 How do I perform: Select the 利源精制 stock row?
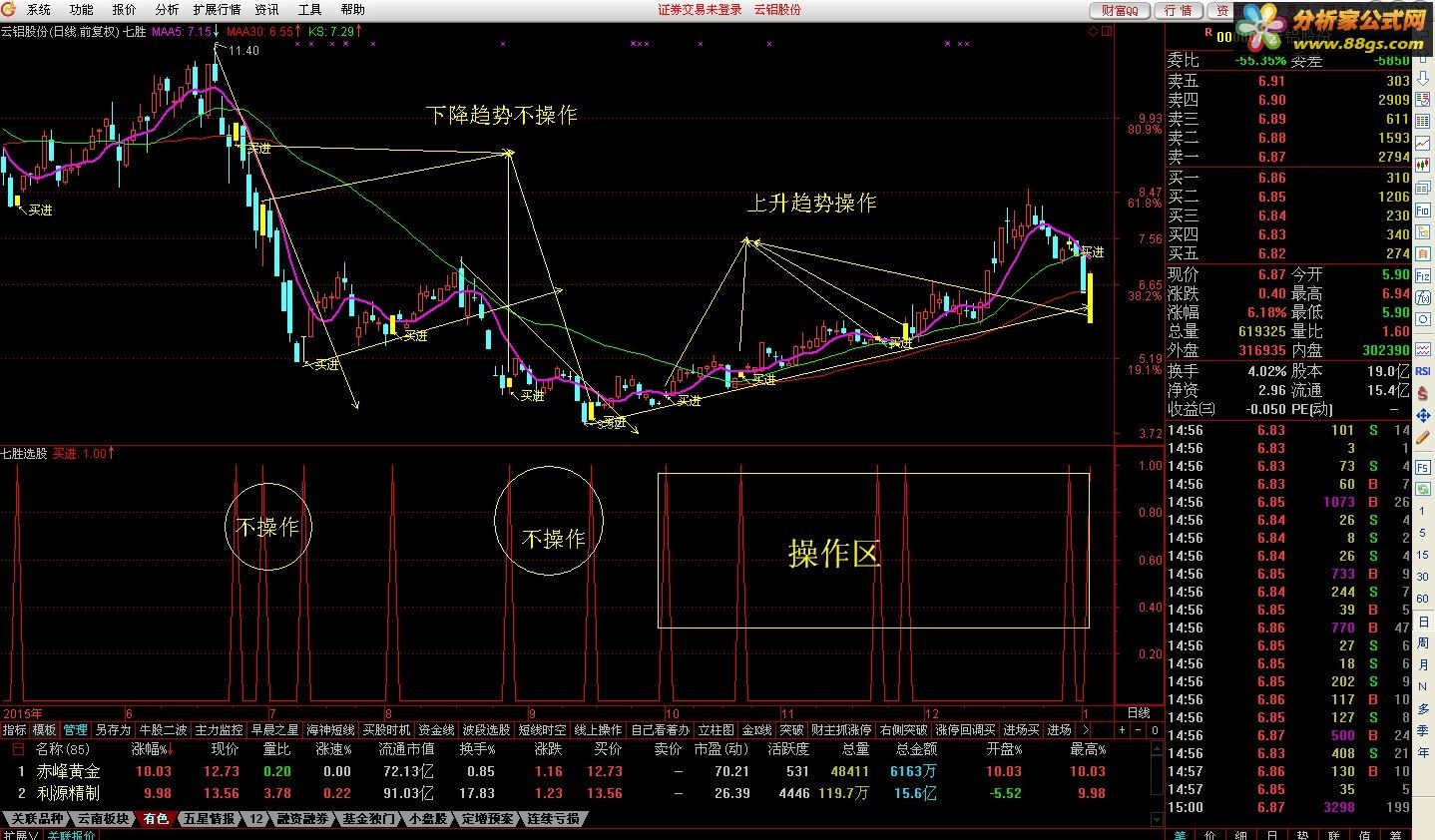(579, 793)
